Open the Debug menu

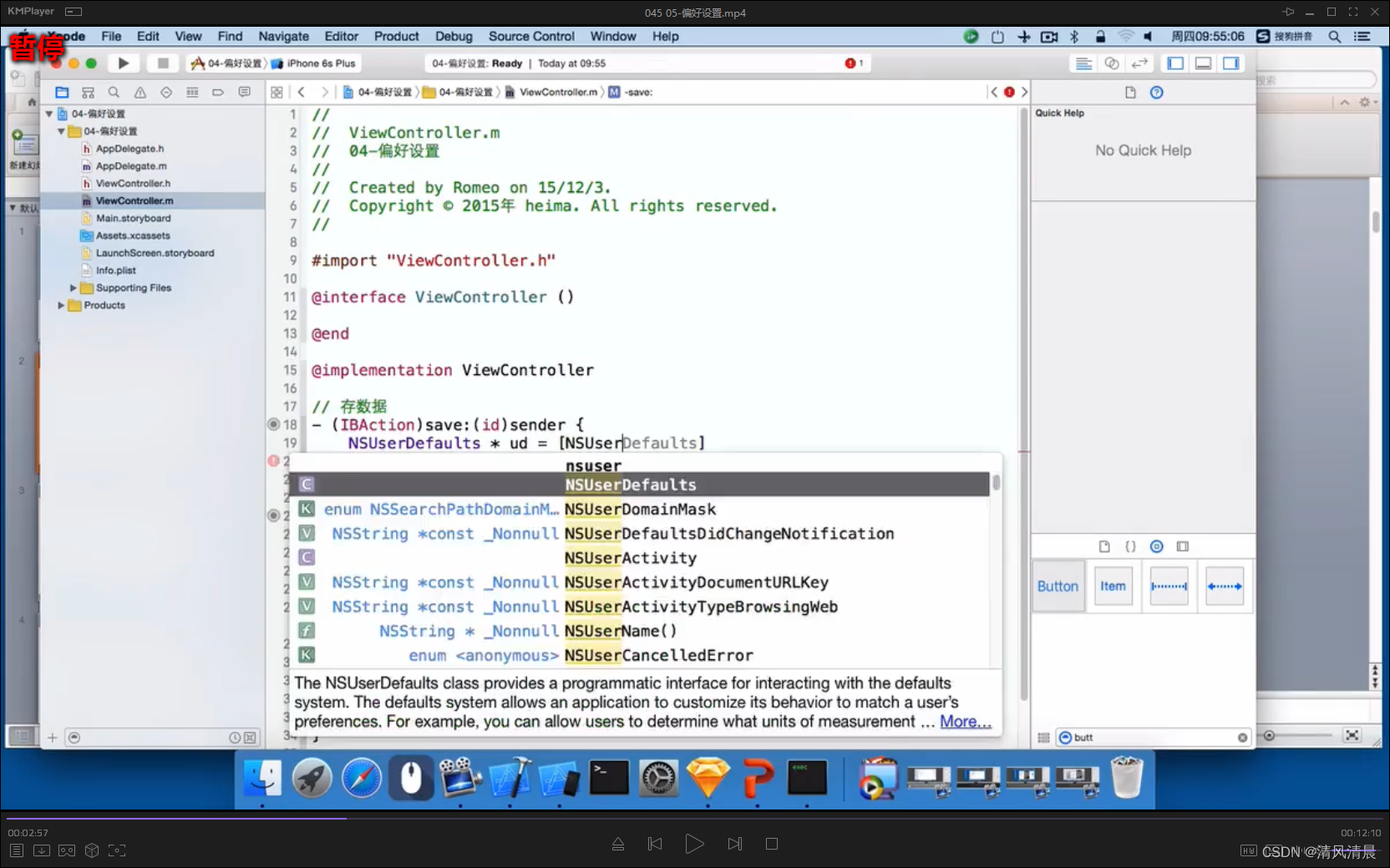(x=454, y=37)
